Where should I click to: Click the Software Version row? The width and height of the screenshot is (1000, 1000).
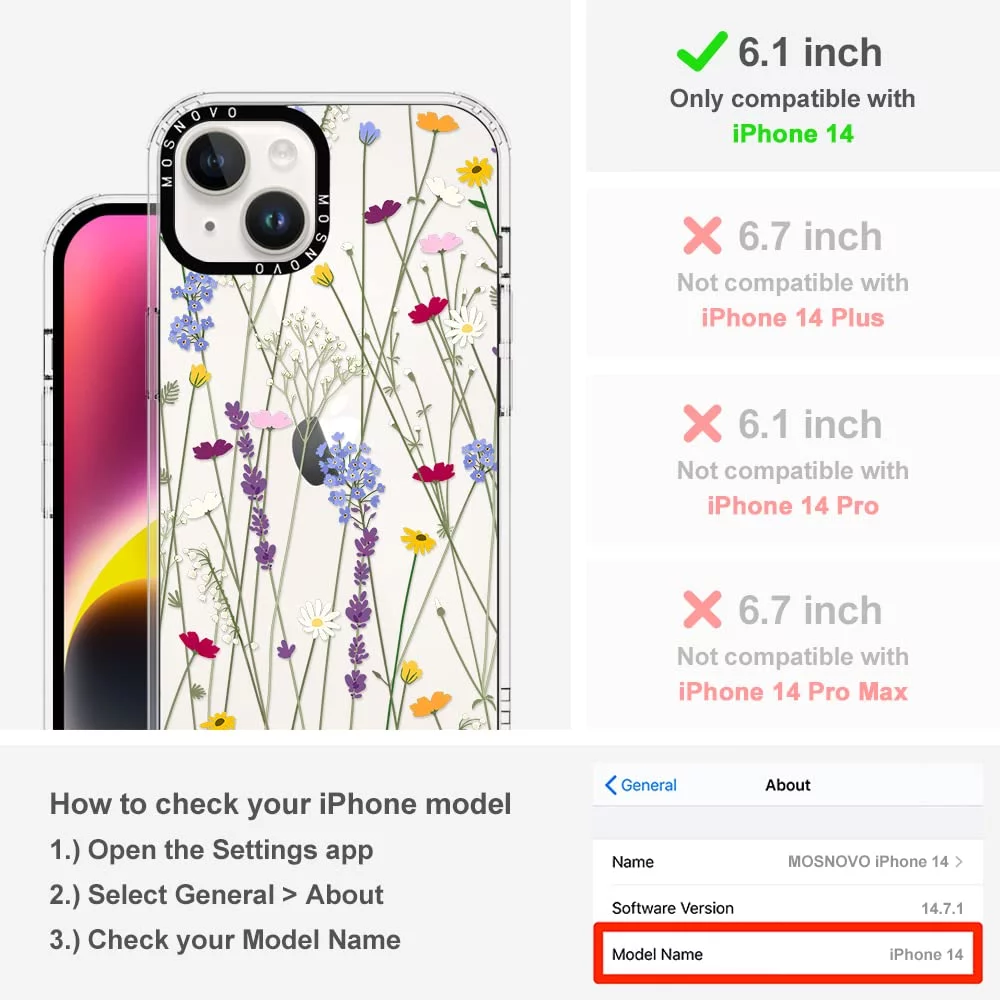pos(788,908)
